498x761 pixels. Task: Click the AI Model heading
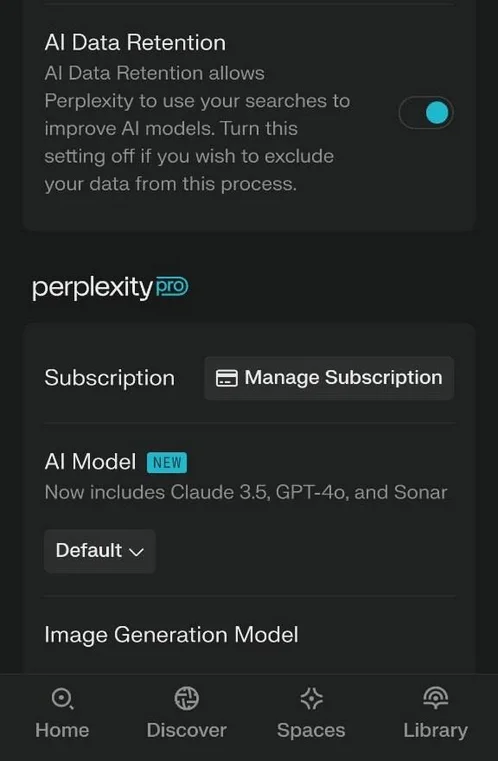click(90, 462)
